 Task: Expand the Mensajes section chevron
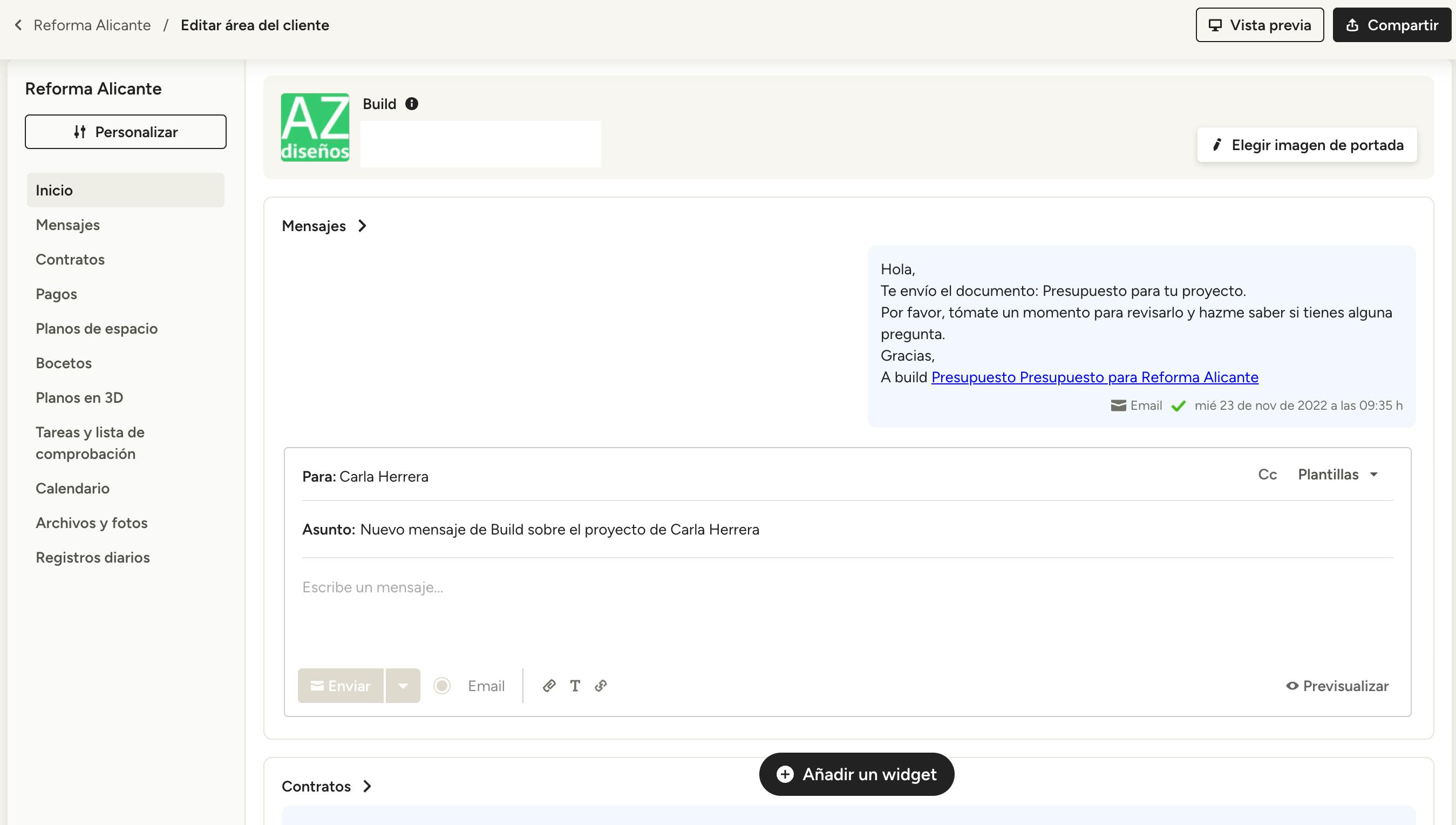pyautogui.click(x=363, y=226)
